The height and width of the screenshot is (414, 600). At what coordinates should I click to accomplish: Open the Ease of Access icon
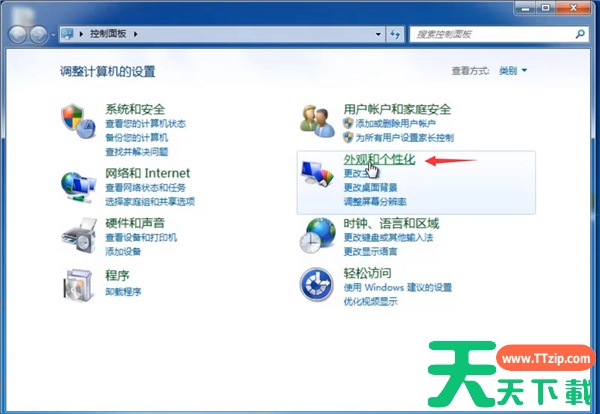click(316, 284)
